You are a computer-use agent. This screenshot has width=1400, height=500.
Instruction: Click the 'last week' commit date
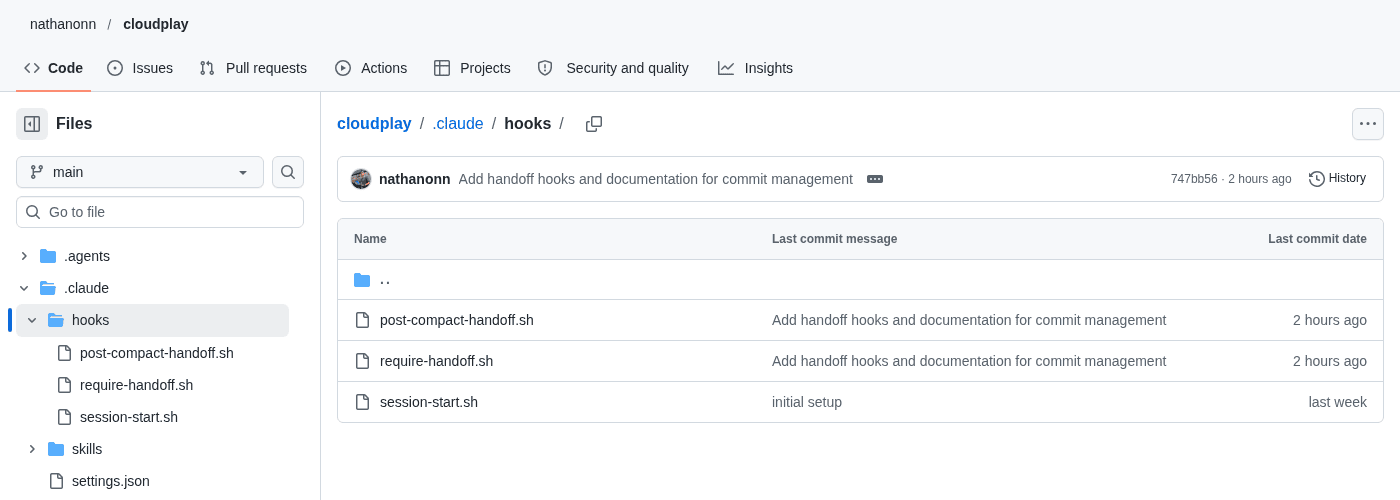[1338, 402]
